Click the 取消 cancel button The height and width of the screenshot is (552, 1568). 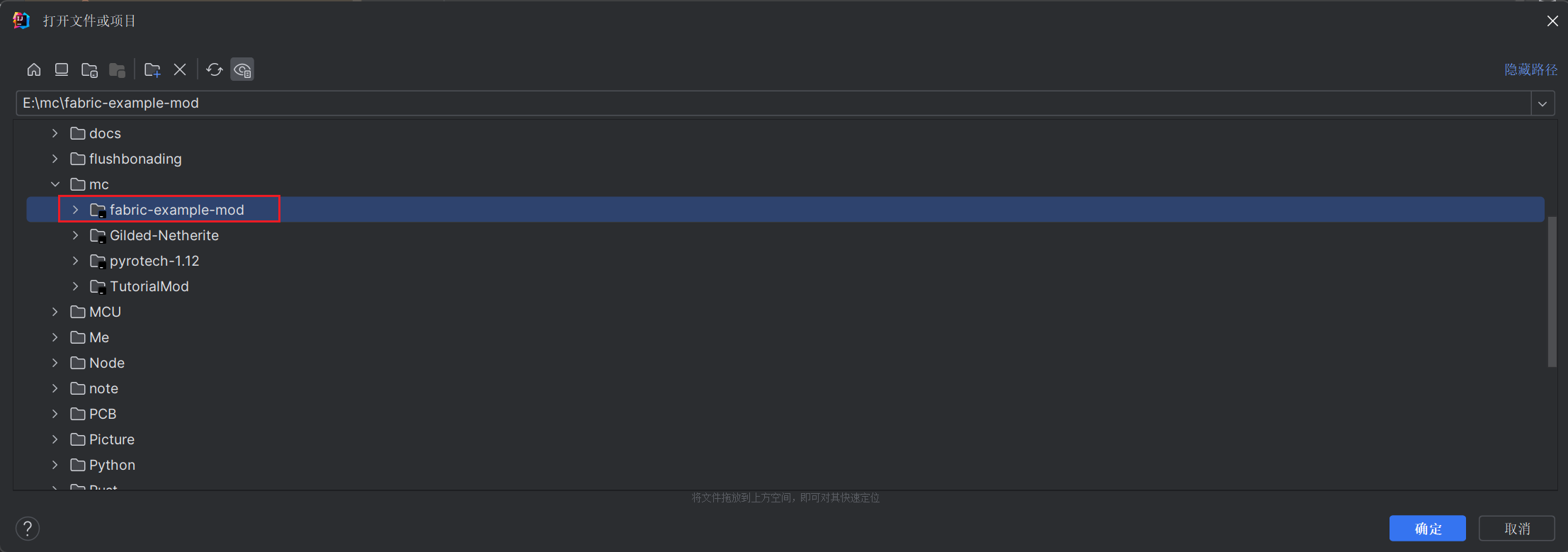point(1516,529)
